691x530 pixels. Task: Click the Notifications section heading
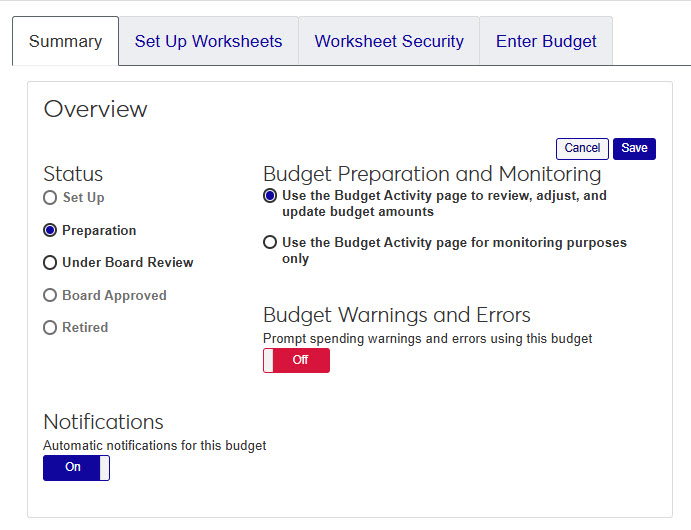103,421
